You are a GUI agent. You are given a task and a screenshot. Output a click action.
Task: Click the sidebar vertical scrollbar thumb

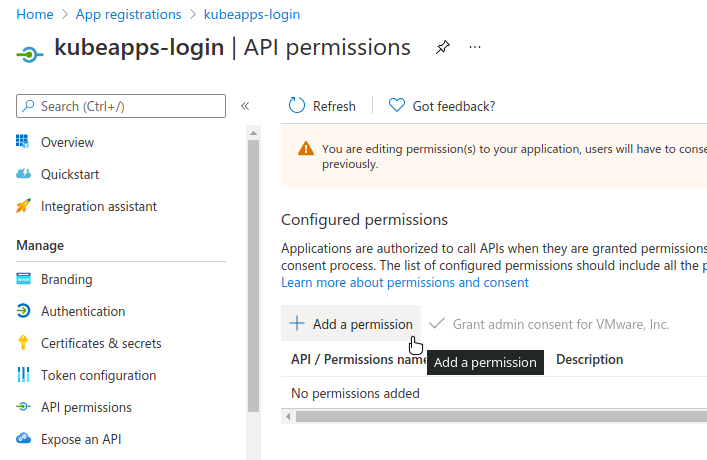253,276
